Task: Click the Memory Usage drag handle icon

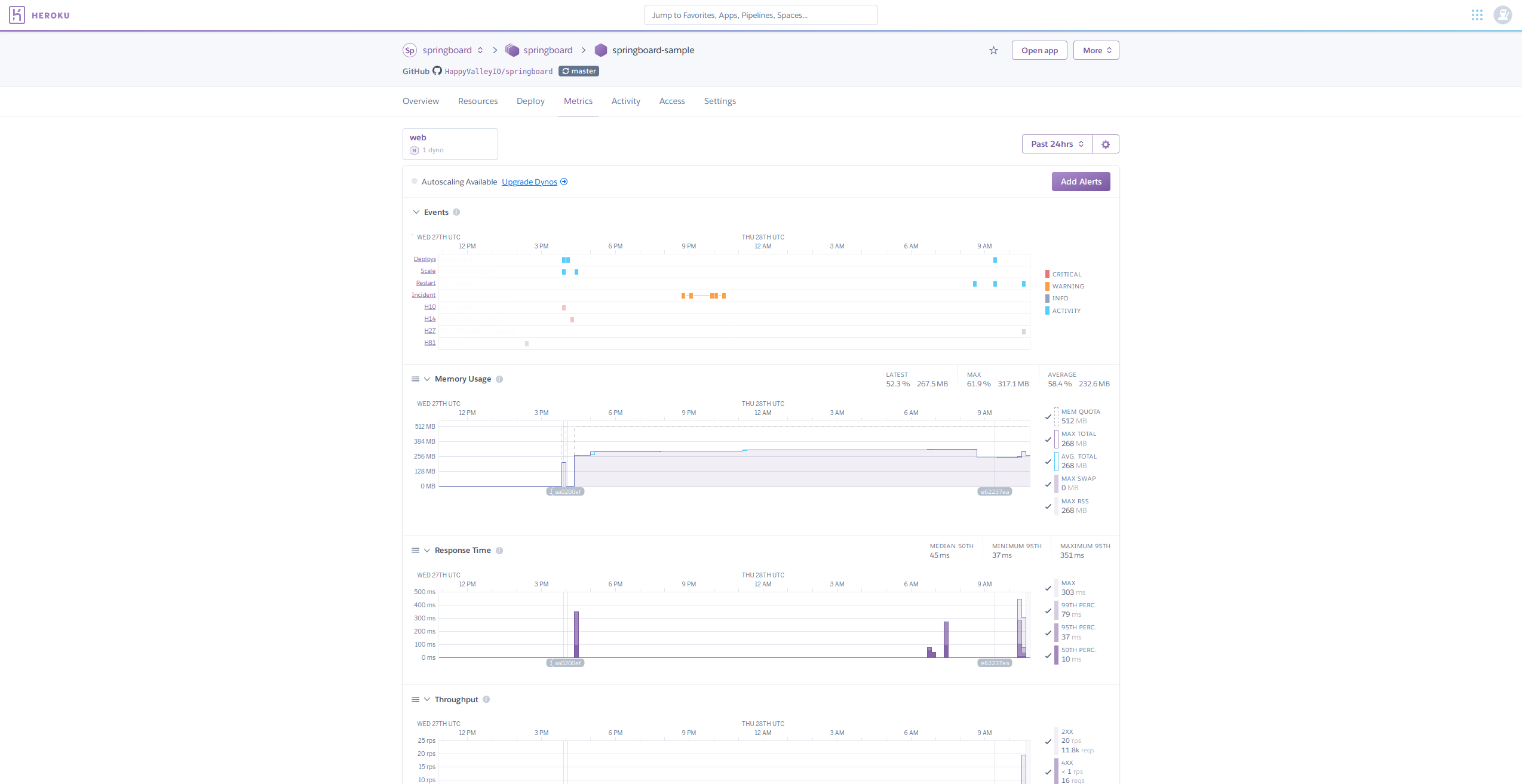Action: coord(415,379)
